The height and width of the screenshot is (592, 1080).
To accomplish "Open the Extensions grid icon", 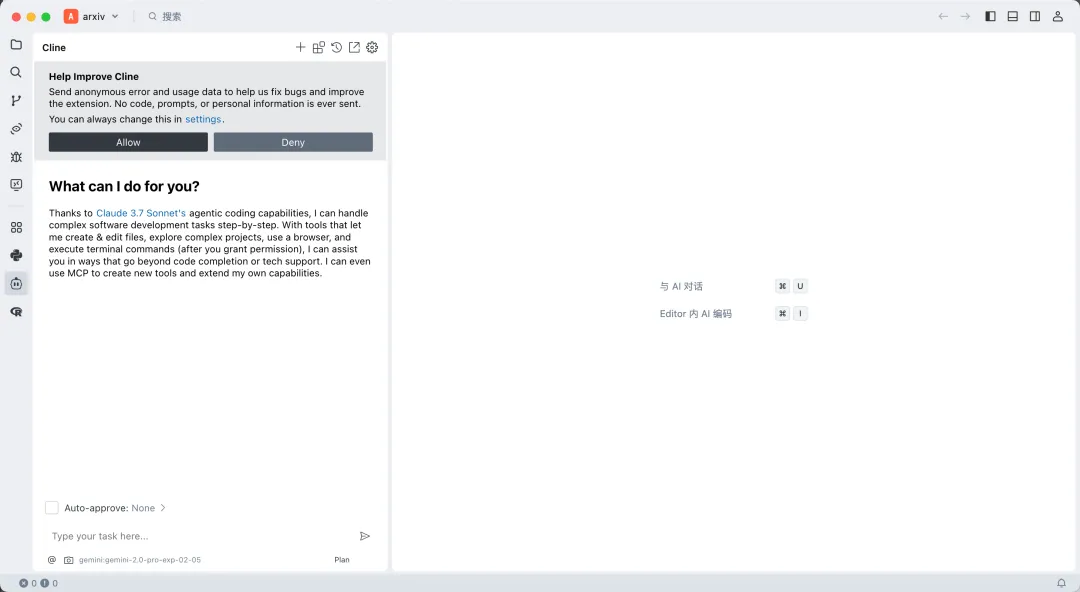I will click(17, 227).
